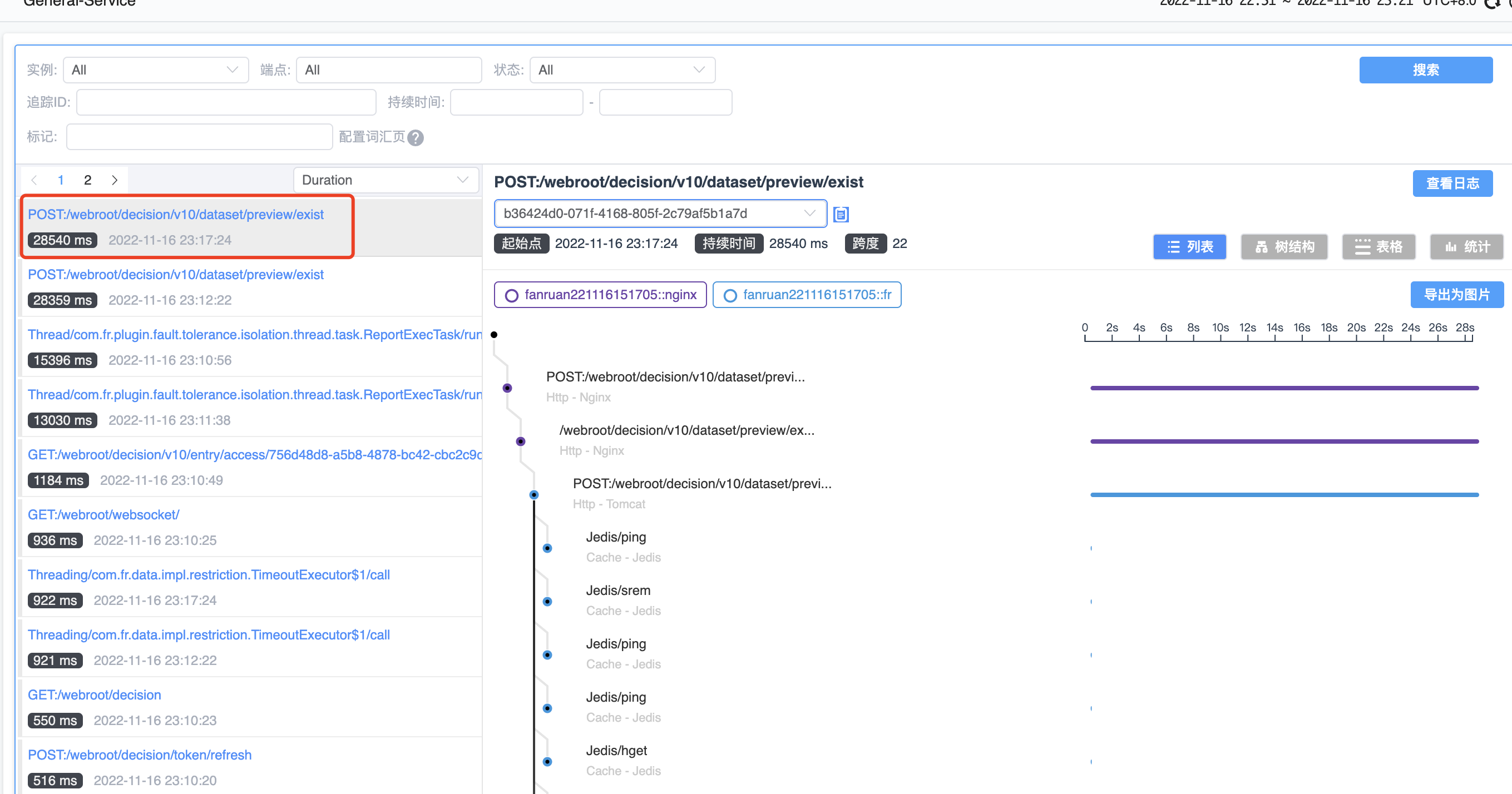Toggle the fanruan221116151705::fr service filter

tap(807, 295)
